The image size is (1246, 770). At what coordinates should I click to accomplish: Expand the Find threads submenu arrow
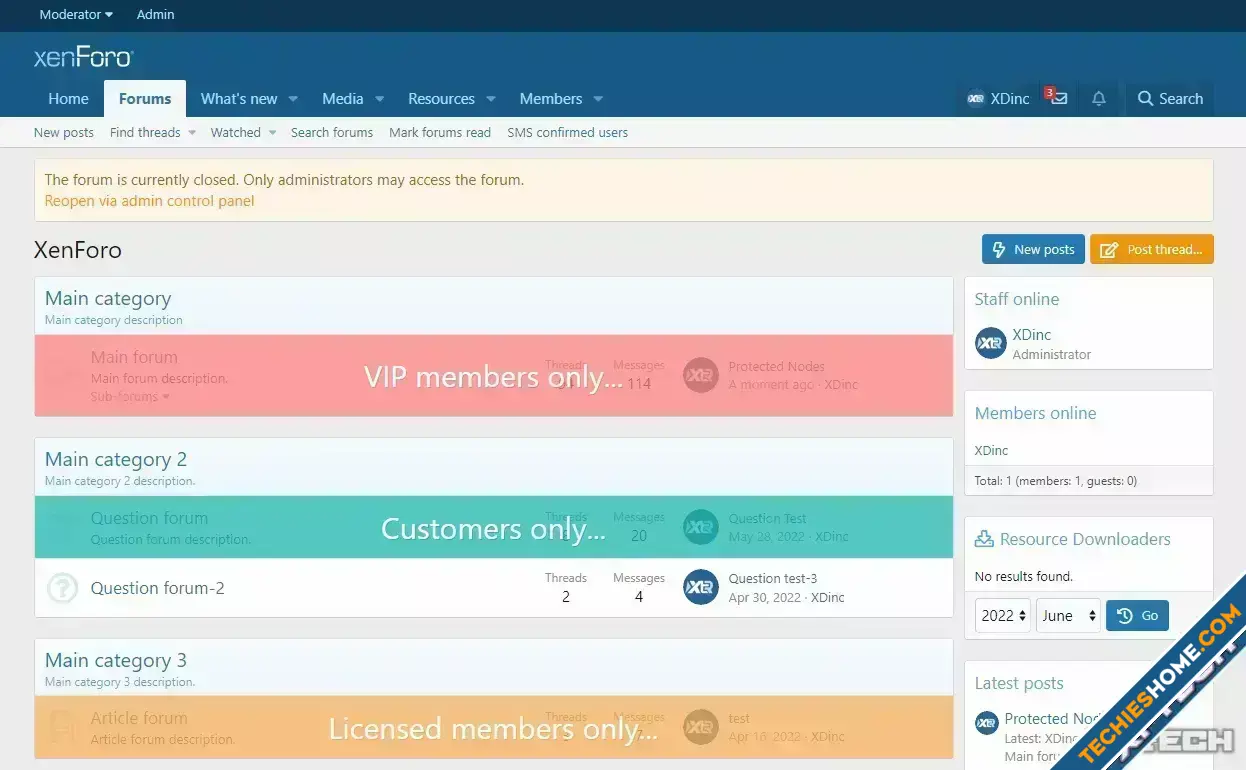192,133
